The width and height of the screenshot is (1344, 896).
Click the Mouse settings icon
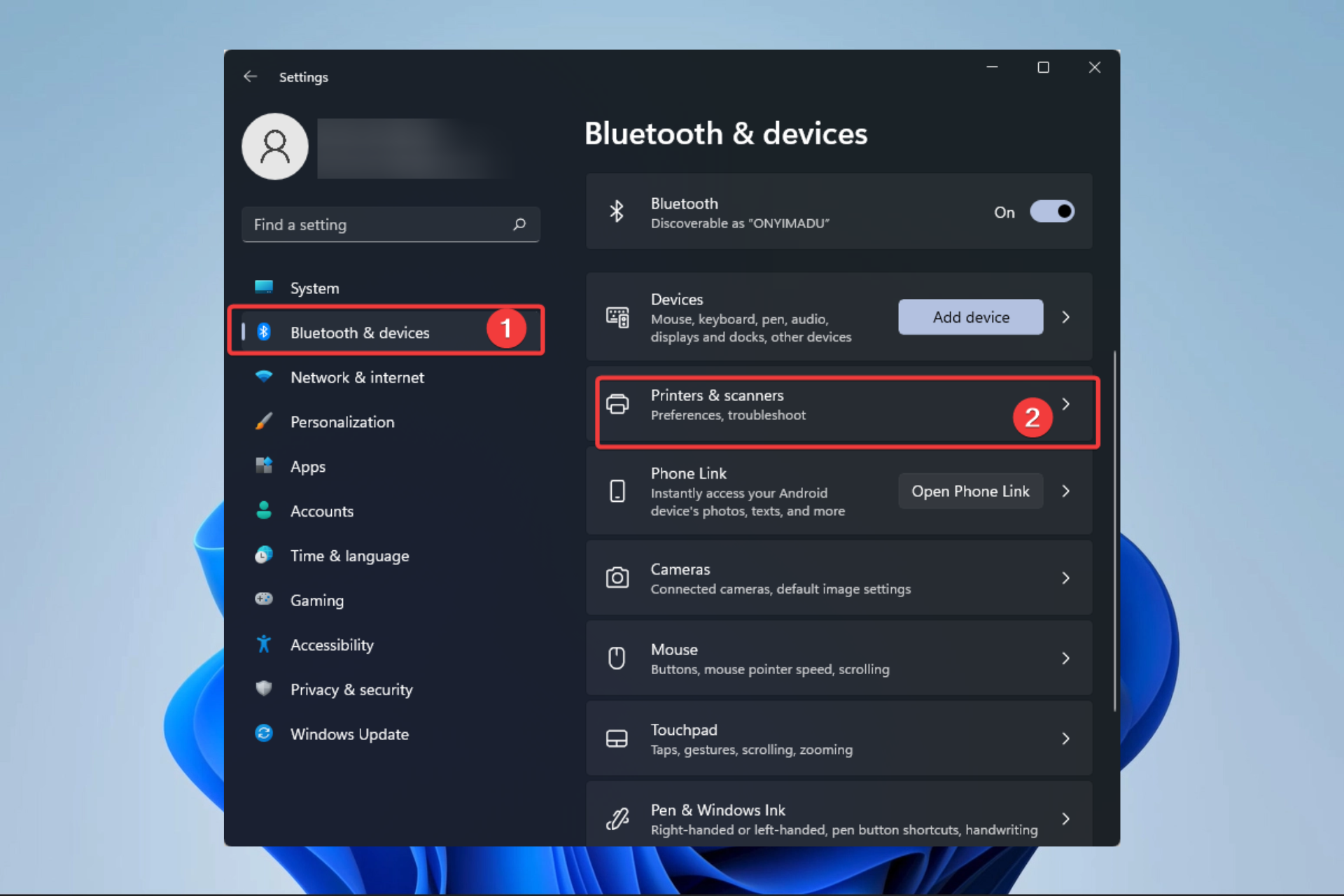[x=616, y=658]
